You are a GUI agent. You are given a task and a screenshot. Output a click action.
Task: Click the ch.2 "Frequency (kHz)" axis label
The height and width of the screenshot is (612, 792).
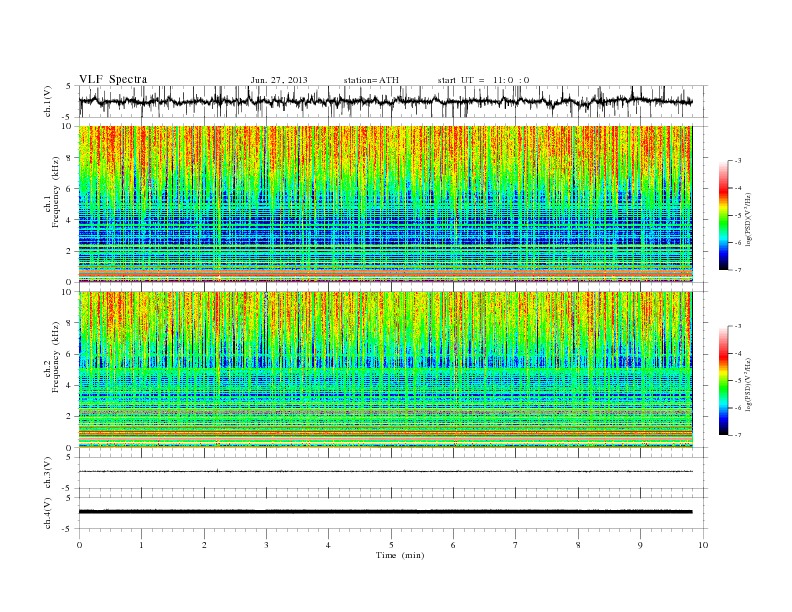click(x=56, y=356)
